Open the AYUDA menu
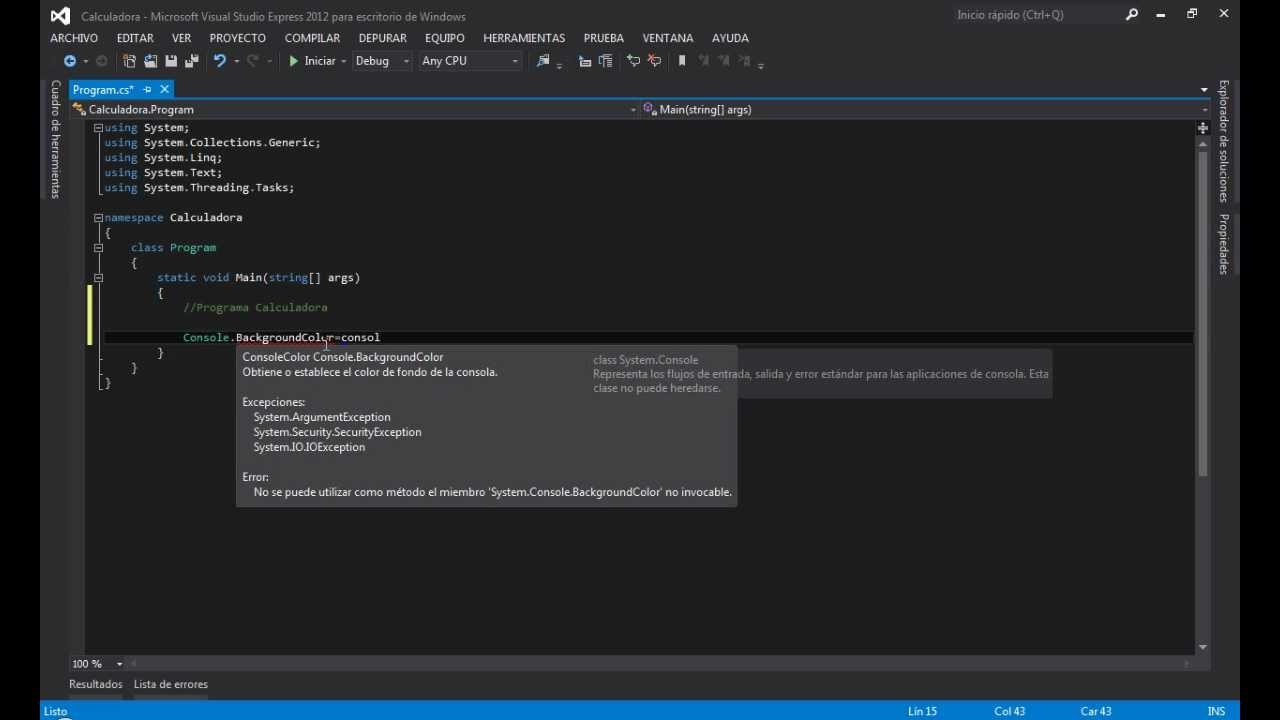 click(730, 38)
